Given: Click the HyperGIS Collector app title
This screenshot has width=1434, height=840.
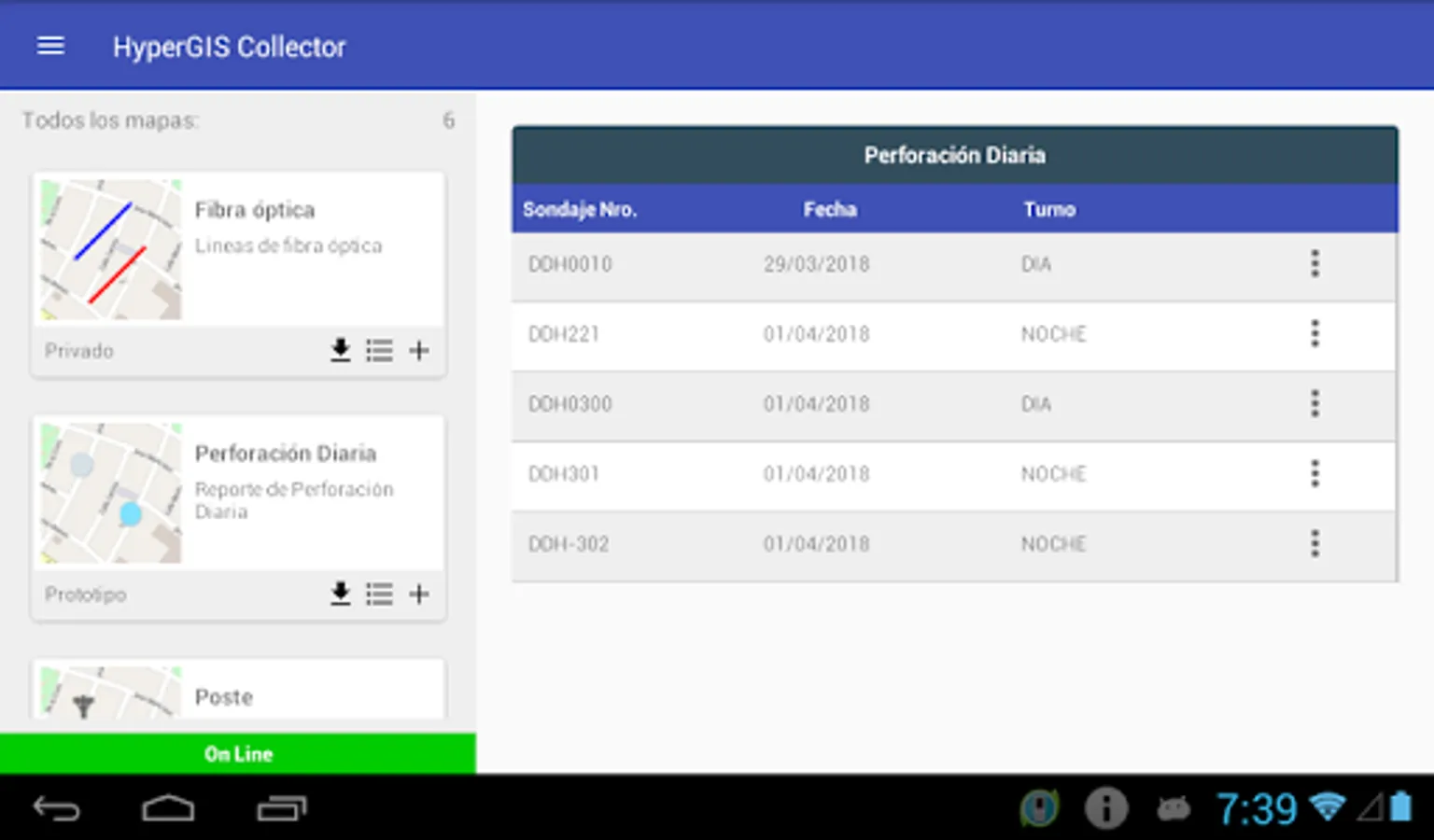Looking at the screenshot, I should (230, 47).
